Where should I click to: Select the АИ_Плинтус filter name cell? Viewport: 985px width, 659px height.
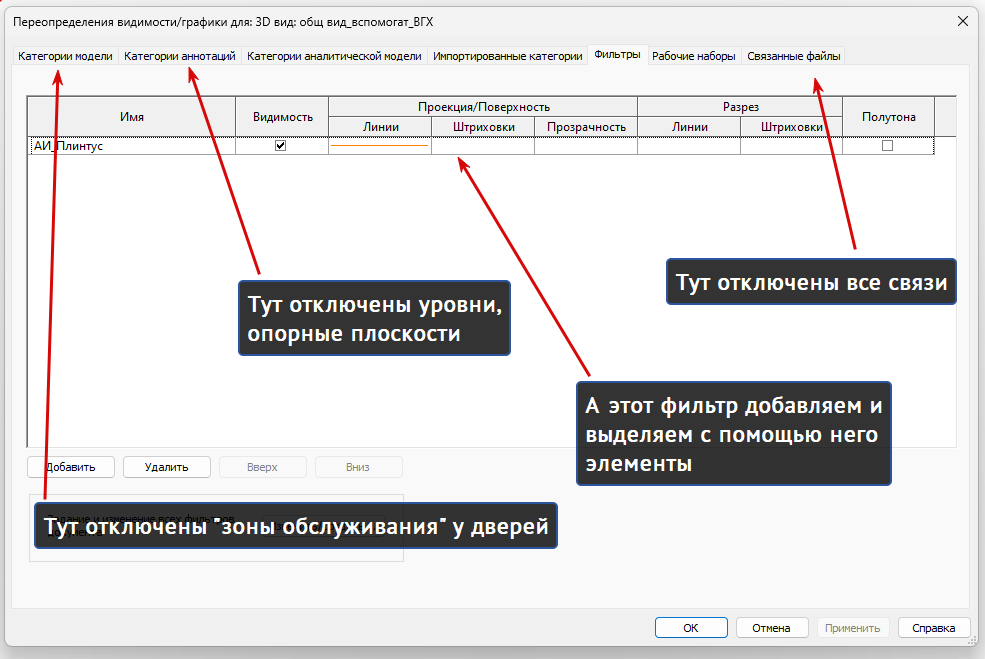click(x=133, y=146)
